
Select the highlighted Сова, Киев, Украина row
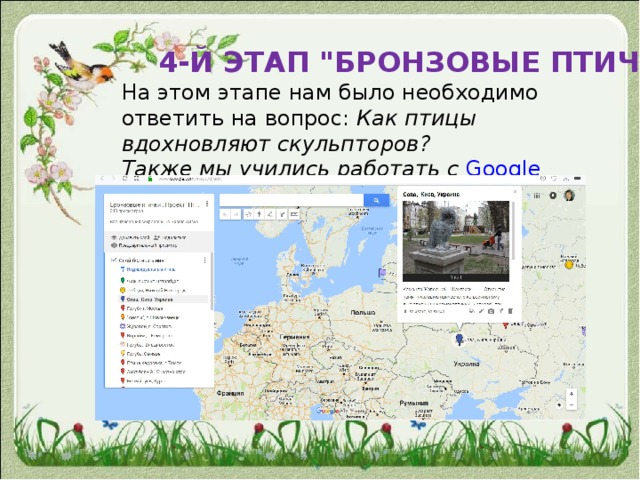point(163,299)
